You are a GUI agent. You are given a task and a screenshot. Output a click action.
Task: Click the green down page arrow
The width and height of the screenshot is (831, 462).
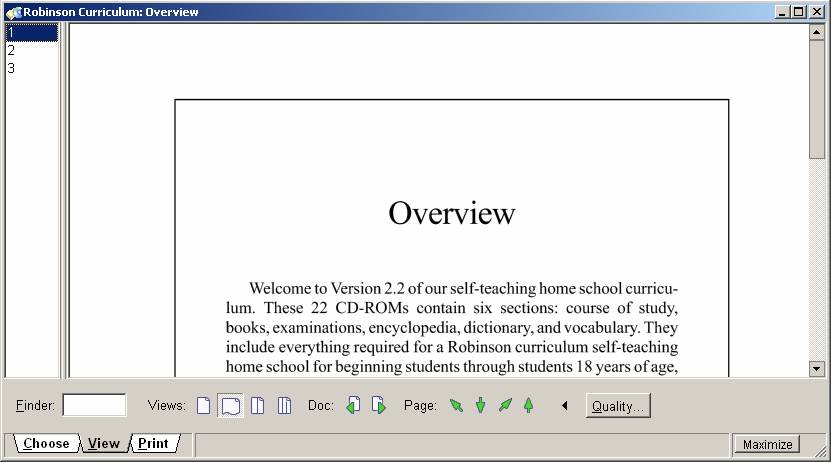[481, 406]
